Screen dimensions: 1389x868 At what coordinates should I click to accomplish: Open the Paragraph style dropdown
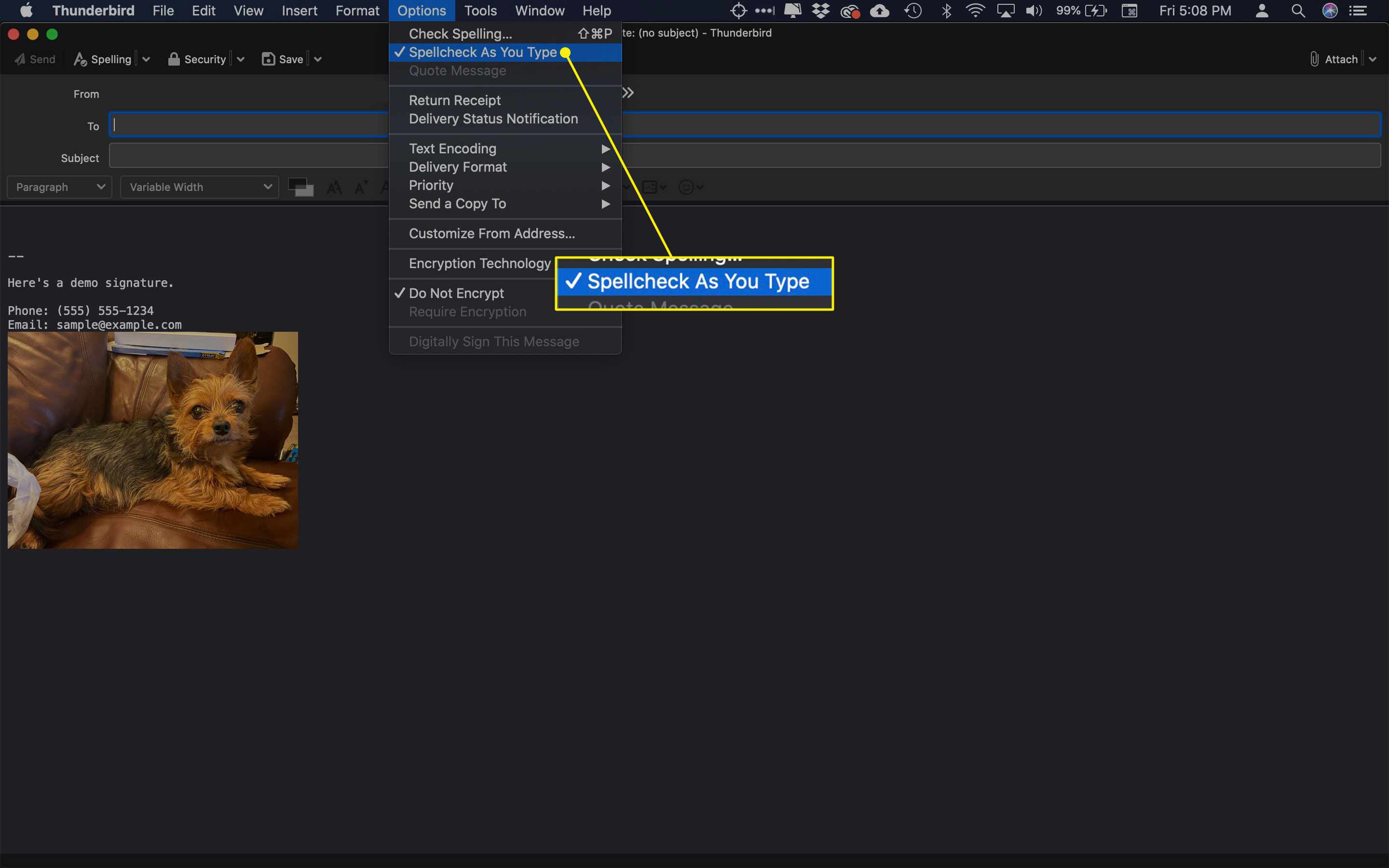point(60,187)
